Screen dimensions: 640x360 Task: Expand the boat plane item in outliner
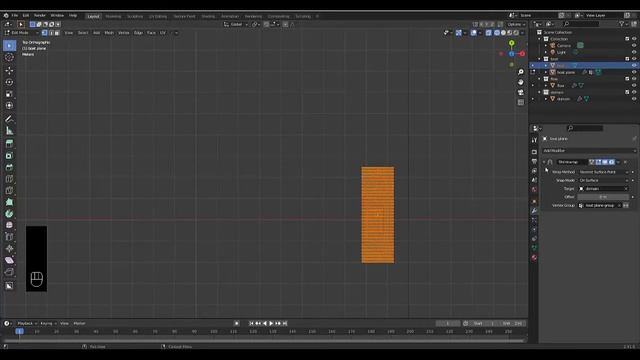[x=546, y=72]
